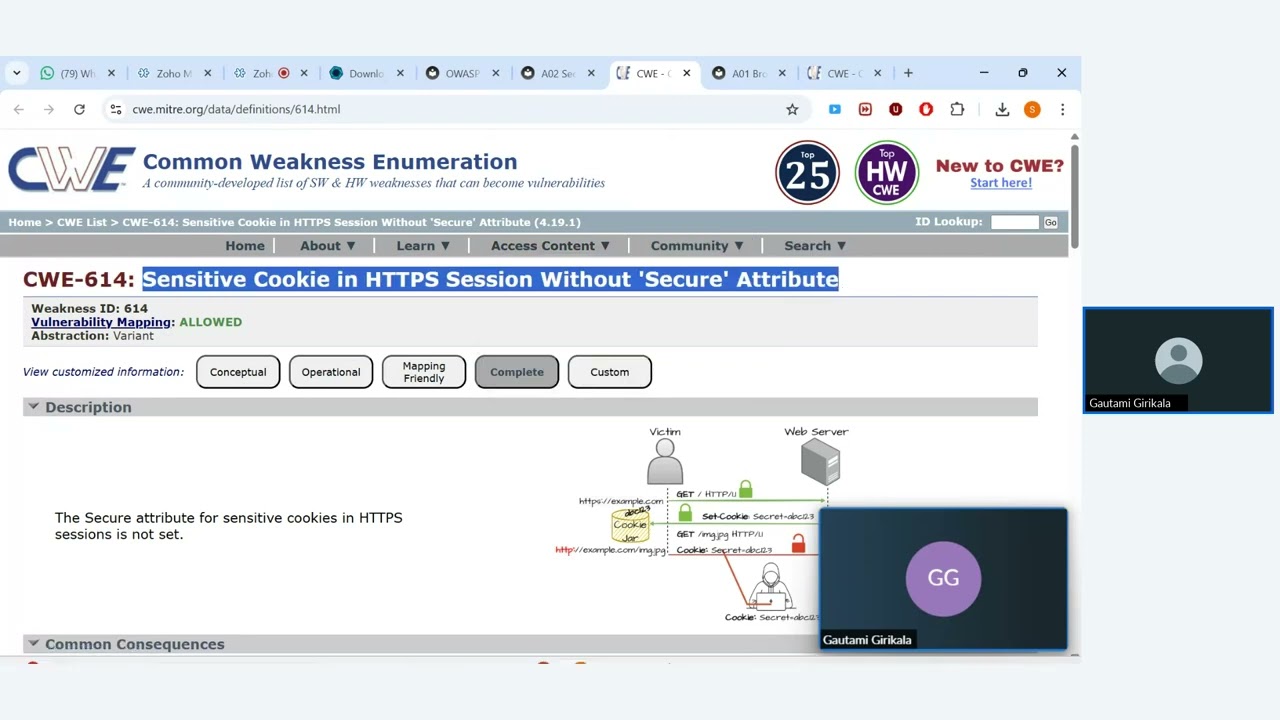Screen dimensions: 1280x720
Task: Click the 'Abstraction: Variant' text
Action: coord(92,336)
